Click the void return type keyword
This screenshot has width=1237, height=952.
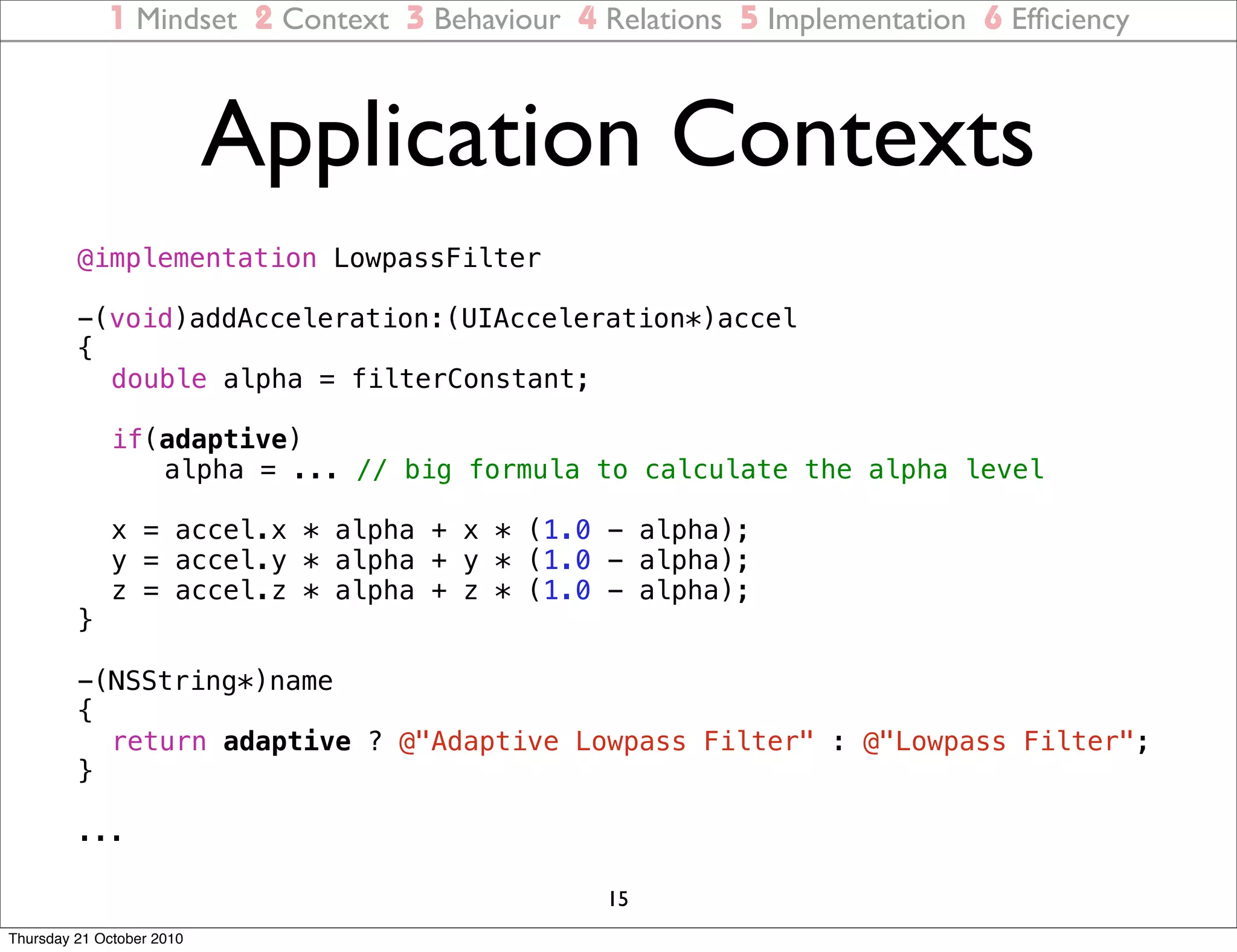coord(142,318)
